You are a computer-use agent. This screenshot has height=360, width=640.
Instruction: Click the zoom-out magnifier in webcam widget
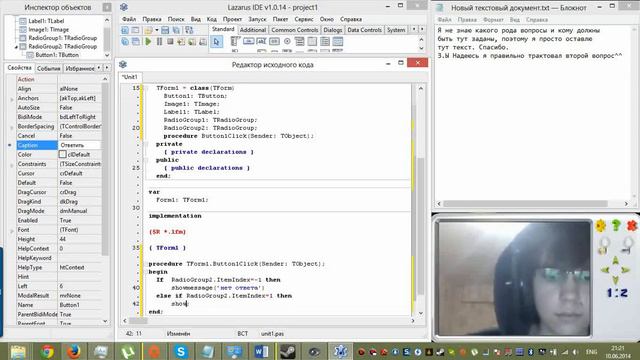coord(628,246)
